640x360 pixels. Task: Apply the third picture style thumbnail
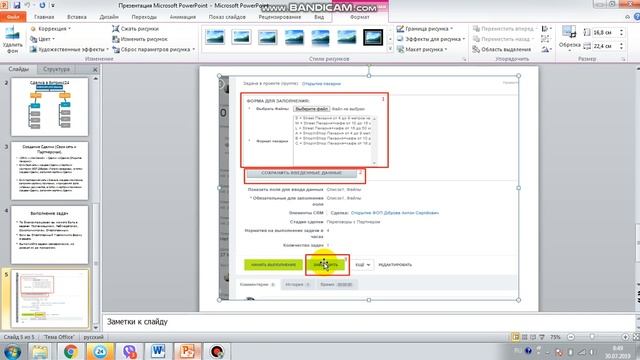pos(268,37)
